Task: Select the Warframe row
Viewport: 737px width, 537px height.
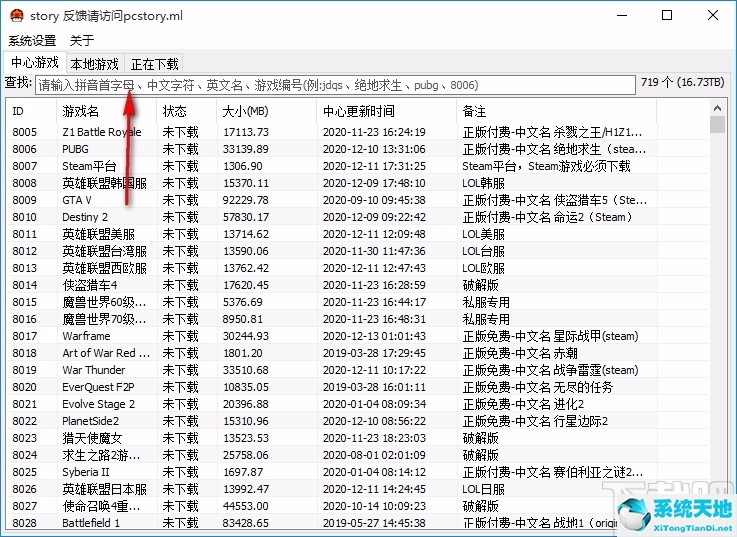Action: tap(358, 336)
